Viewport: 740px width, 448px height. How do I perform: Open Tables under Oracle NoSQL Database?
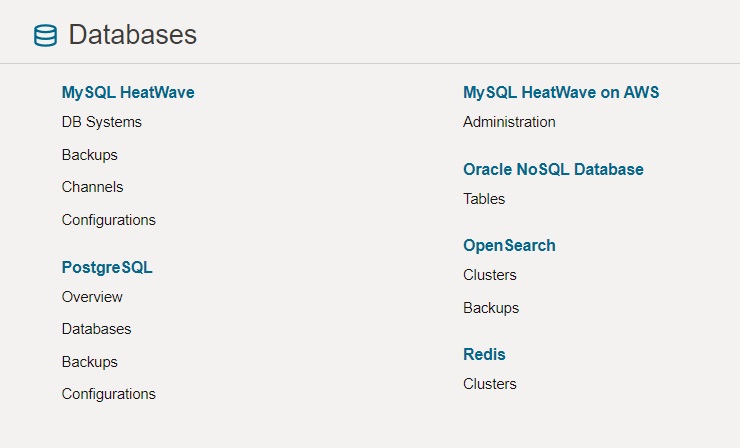point(484,199)
